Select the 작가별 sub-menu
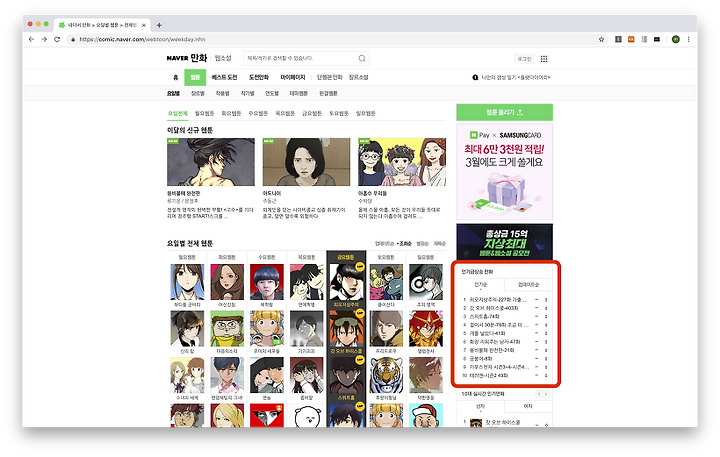720x457 pixels. click(247, 93)
